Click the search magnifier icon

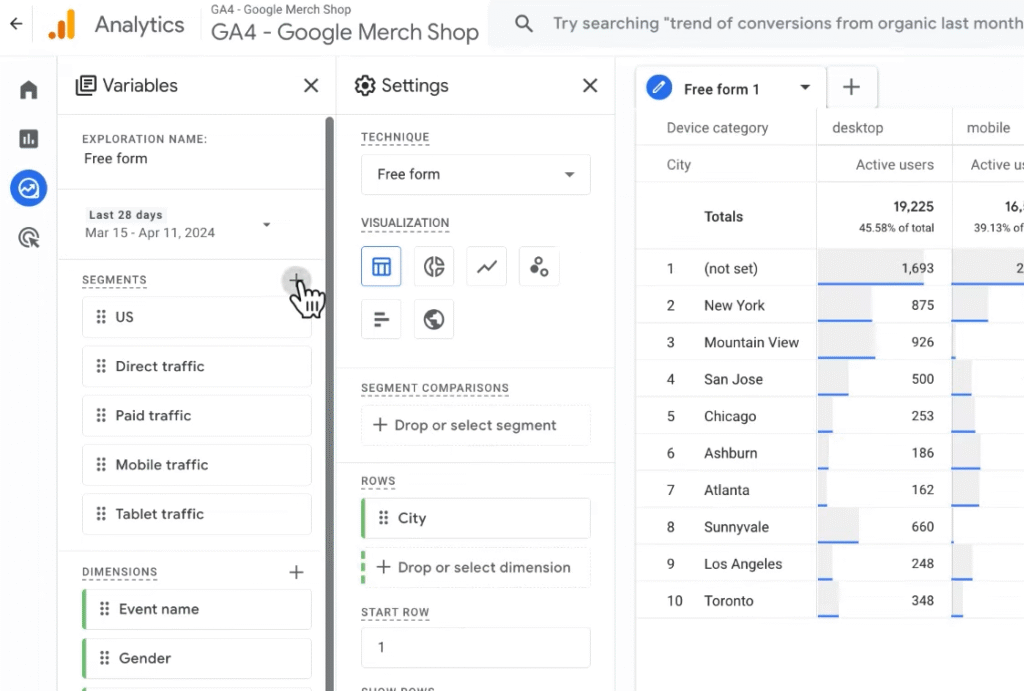(x=524, y=24)
